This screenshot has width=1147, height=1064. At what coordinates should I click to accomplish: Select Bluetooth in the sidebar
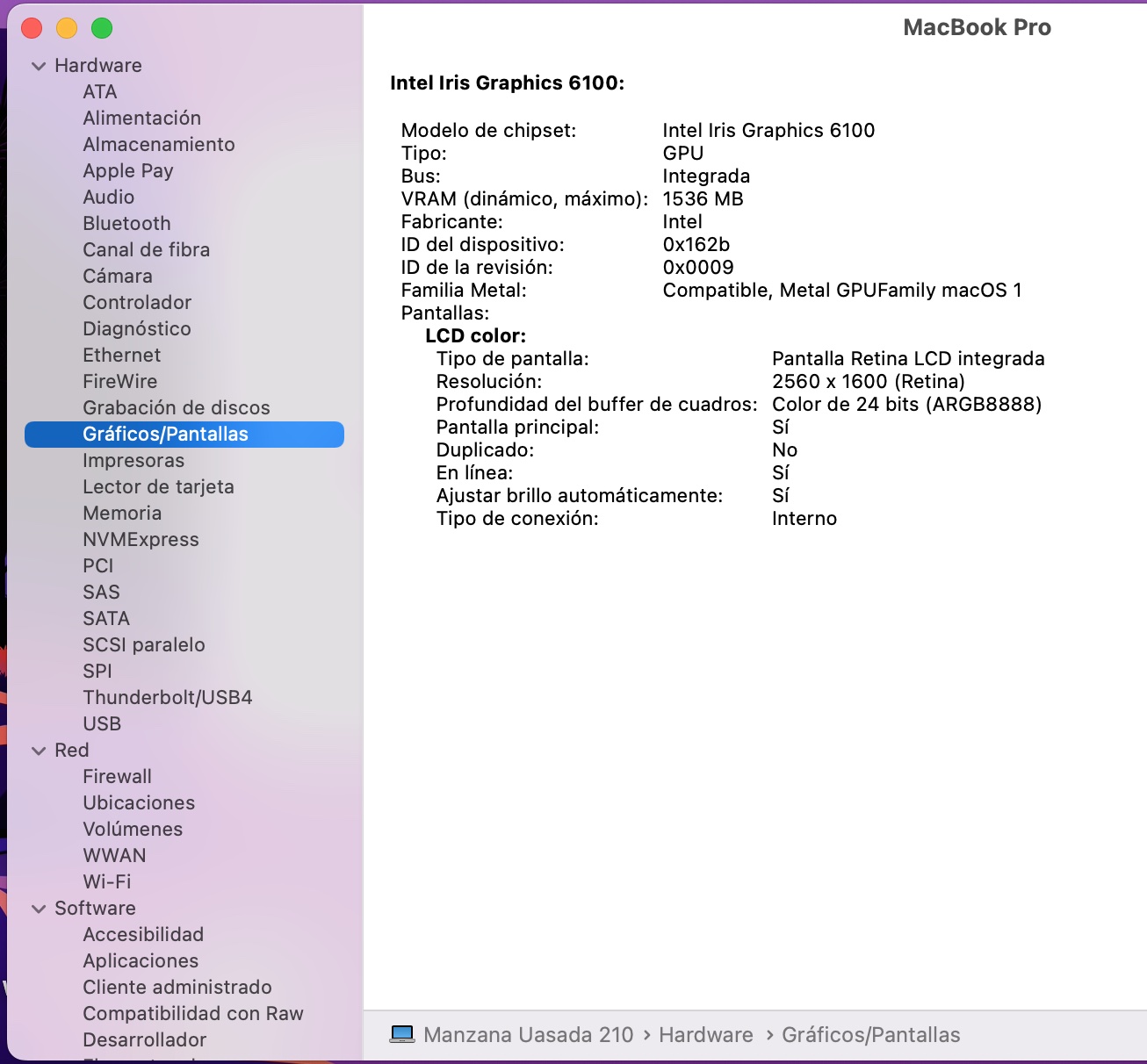click(126, 223)
